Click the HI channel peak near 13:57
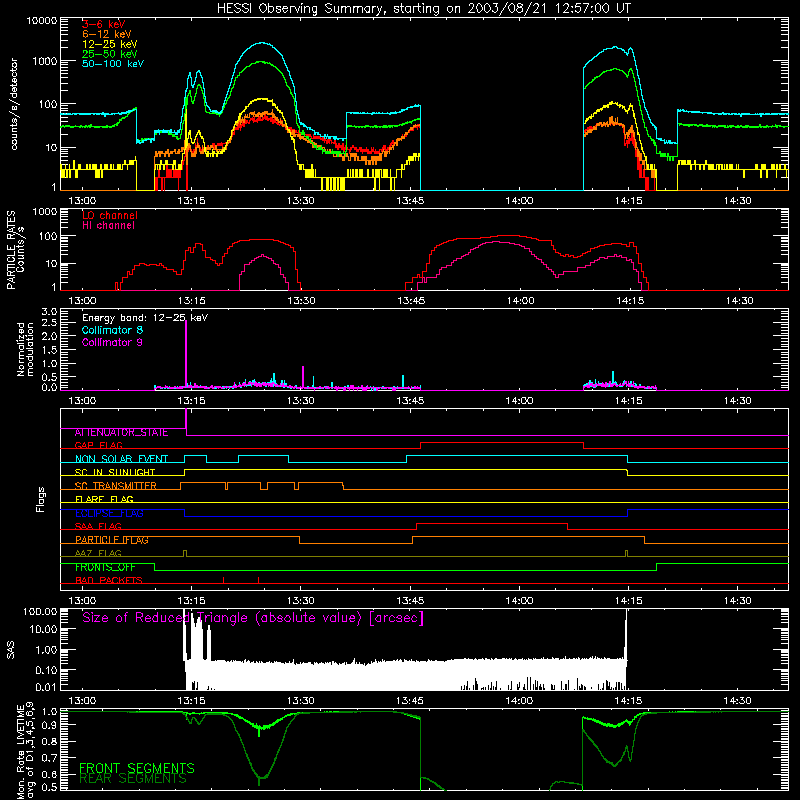This screenshot has width=800, height=800. click(x=497, y=242)
